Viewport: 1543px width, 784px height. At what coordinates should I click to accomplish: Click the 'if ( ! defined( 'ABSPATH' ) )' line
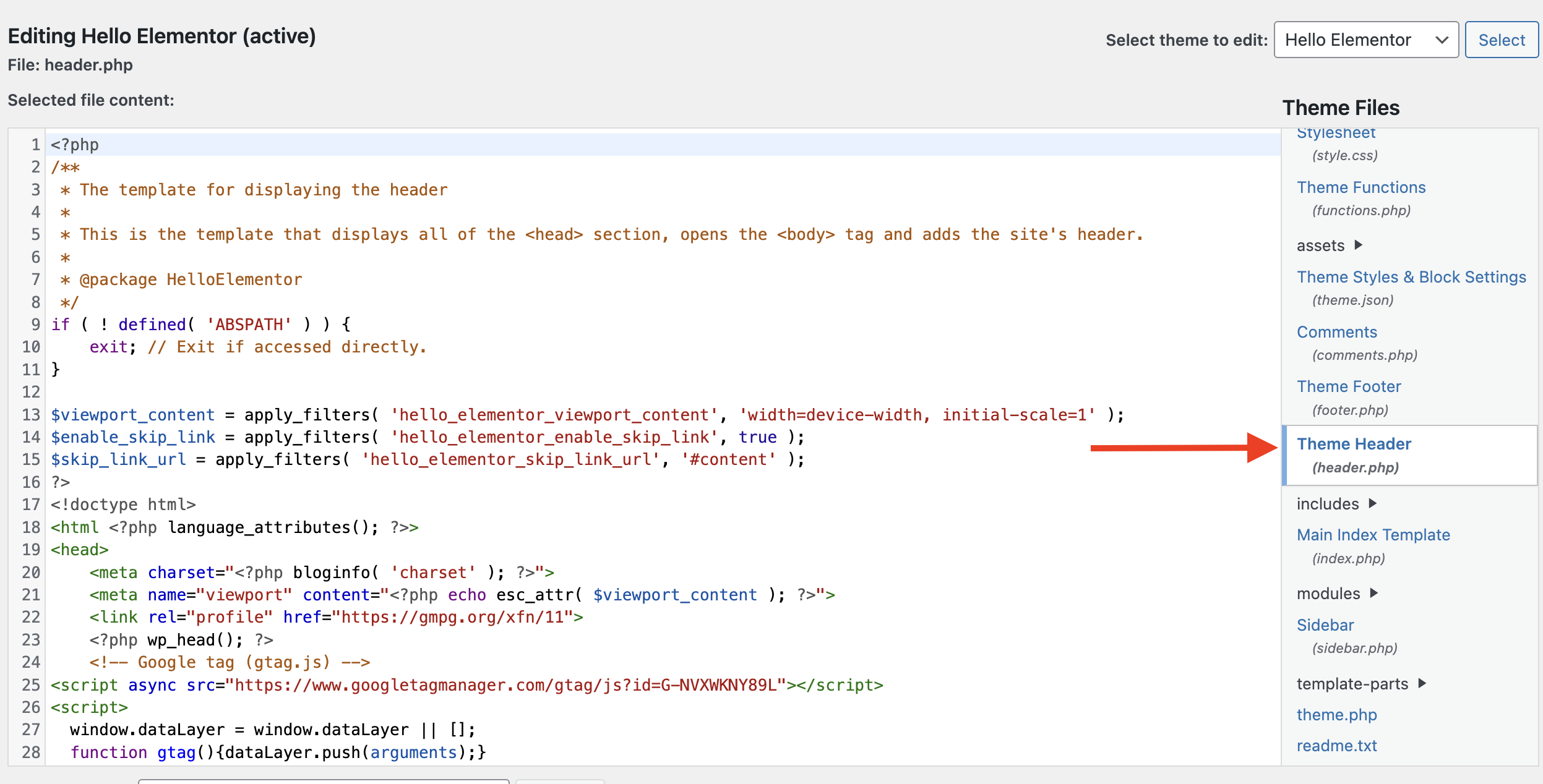(201, 325)
